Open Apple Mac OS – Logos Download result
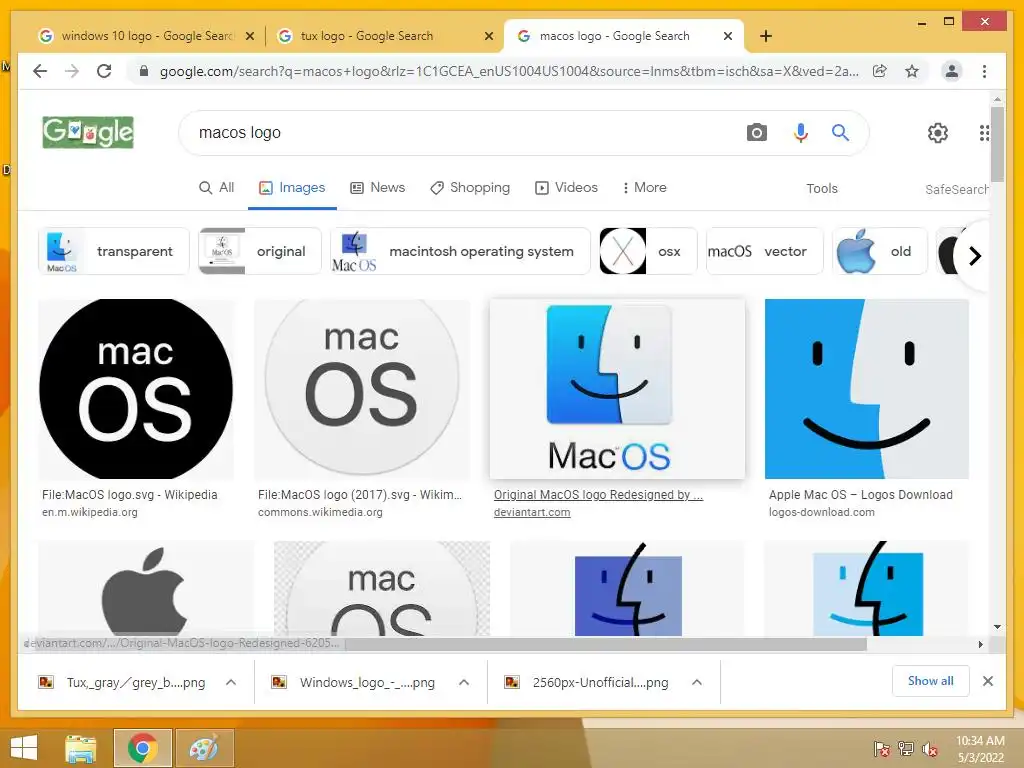 pos(861,494)
